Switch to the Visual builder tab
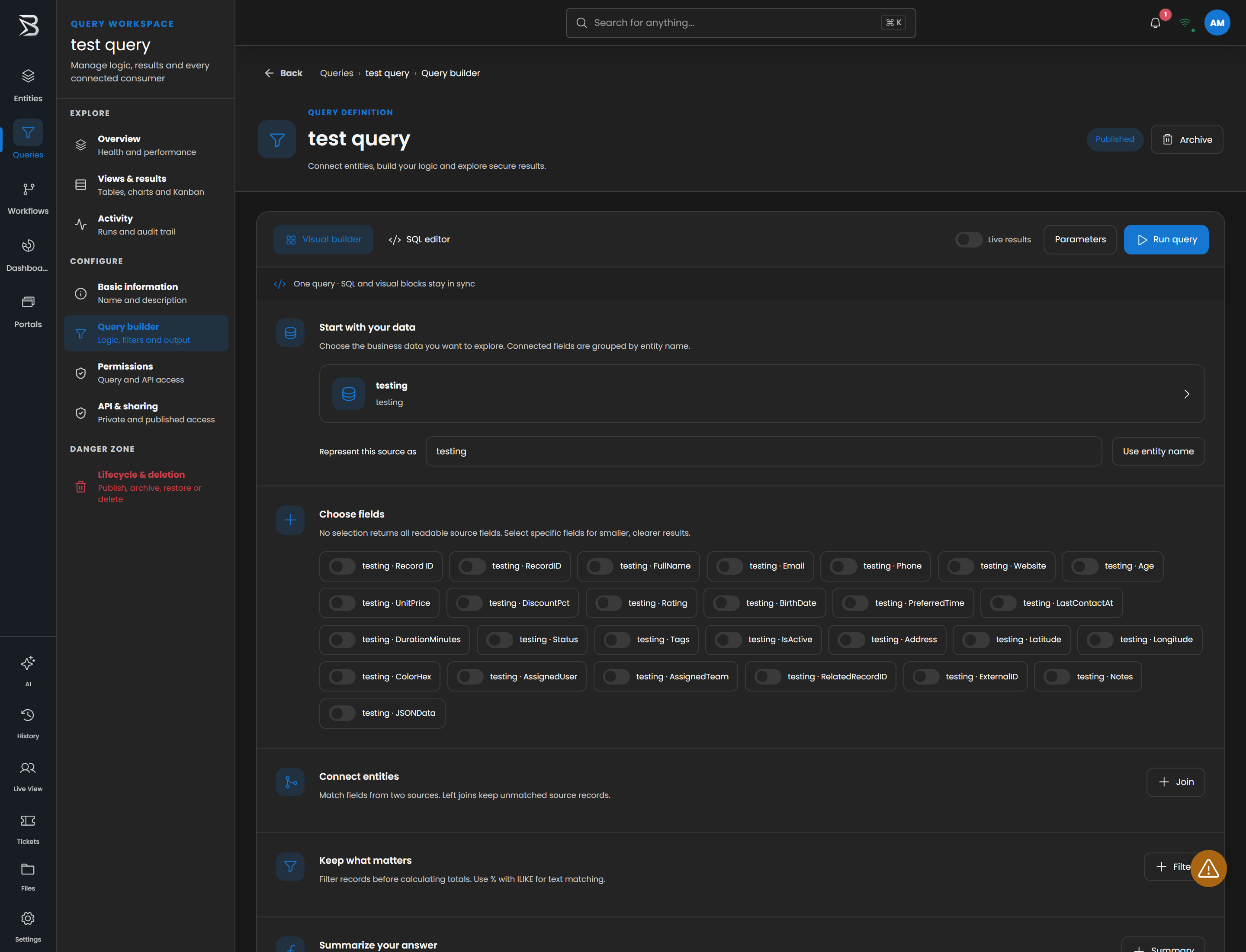The width and height of the screenshot is (1246, 952). tap(323, 239)
